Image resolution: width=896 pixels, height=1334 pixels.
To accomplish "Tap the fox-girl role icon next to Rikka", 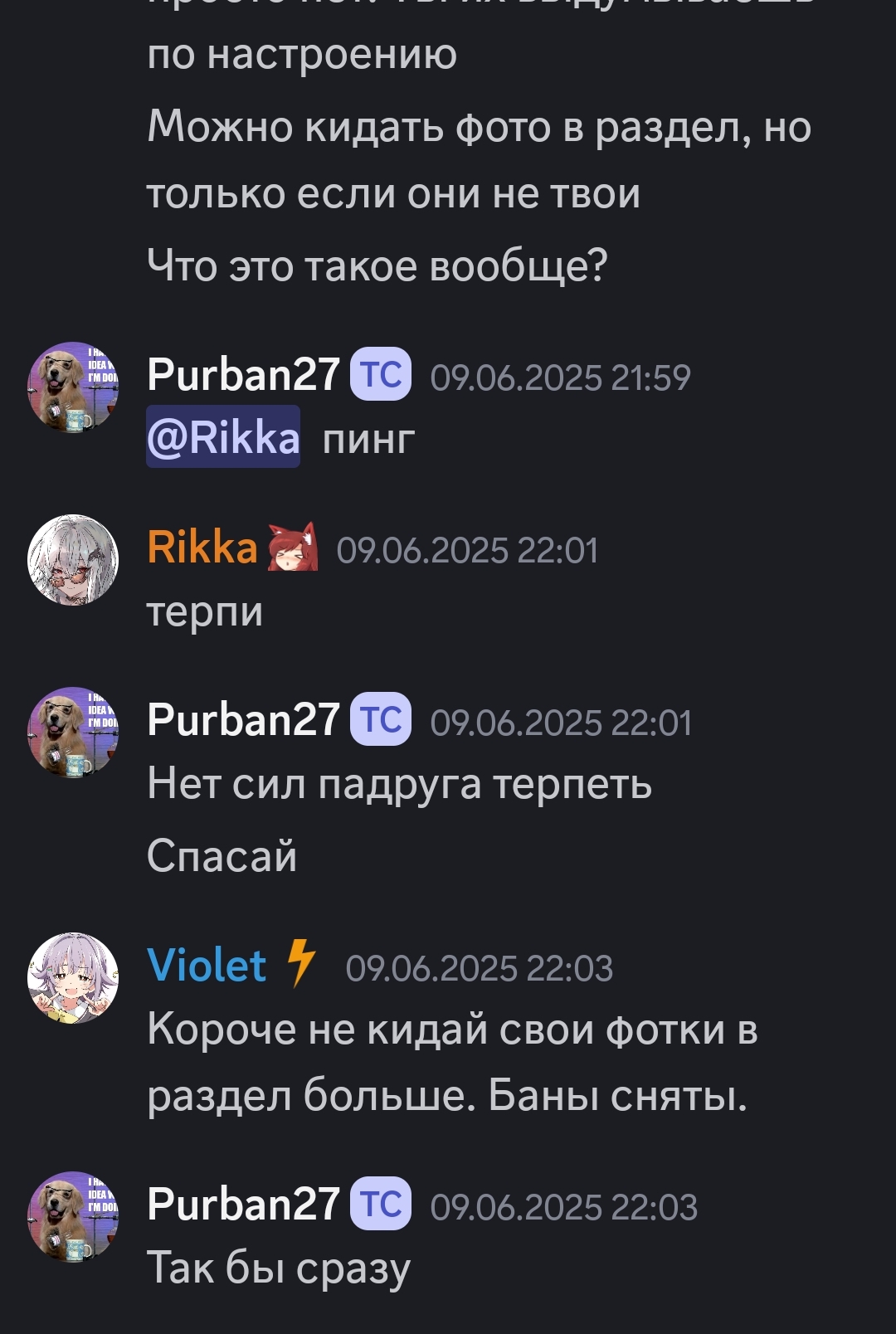I will coord(293,547).
